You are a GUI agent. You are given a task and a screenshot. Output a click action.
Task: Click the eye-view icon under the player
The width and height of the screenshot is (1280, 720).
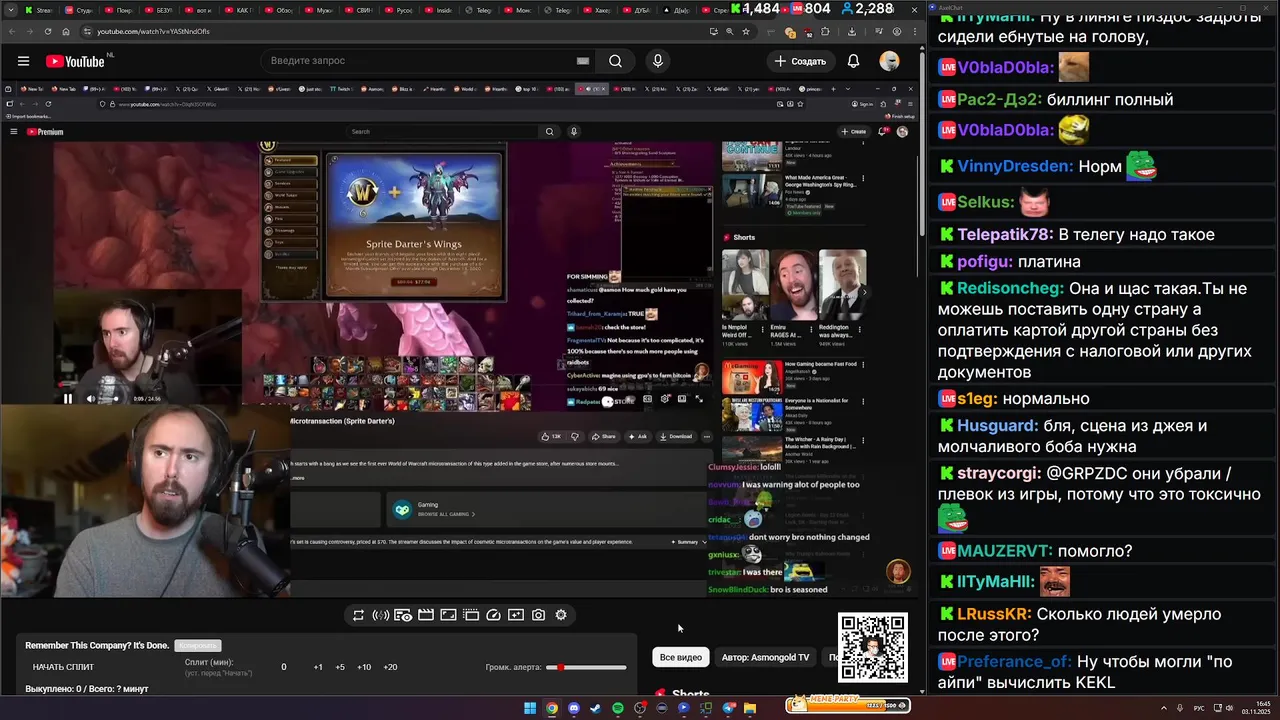403,615
